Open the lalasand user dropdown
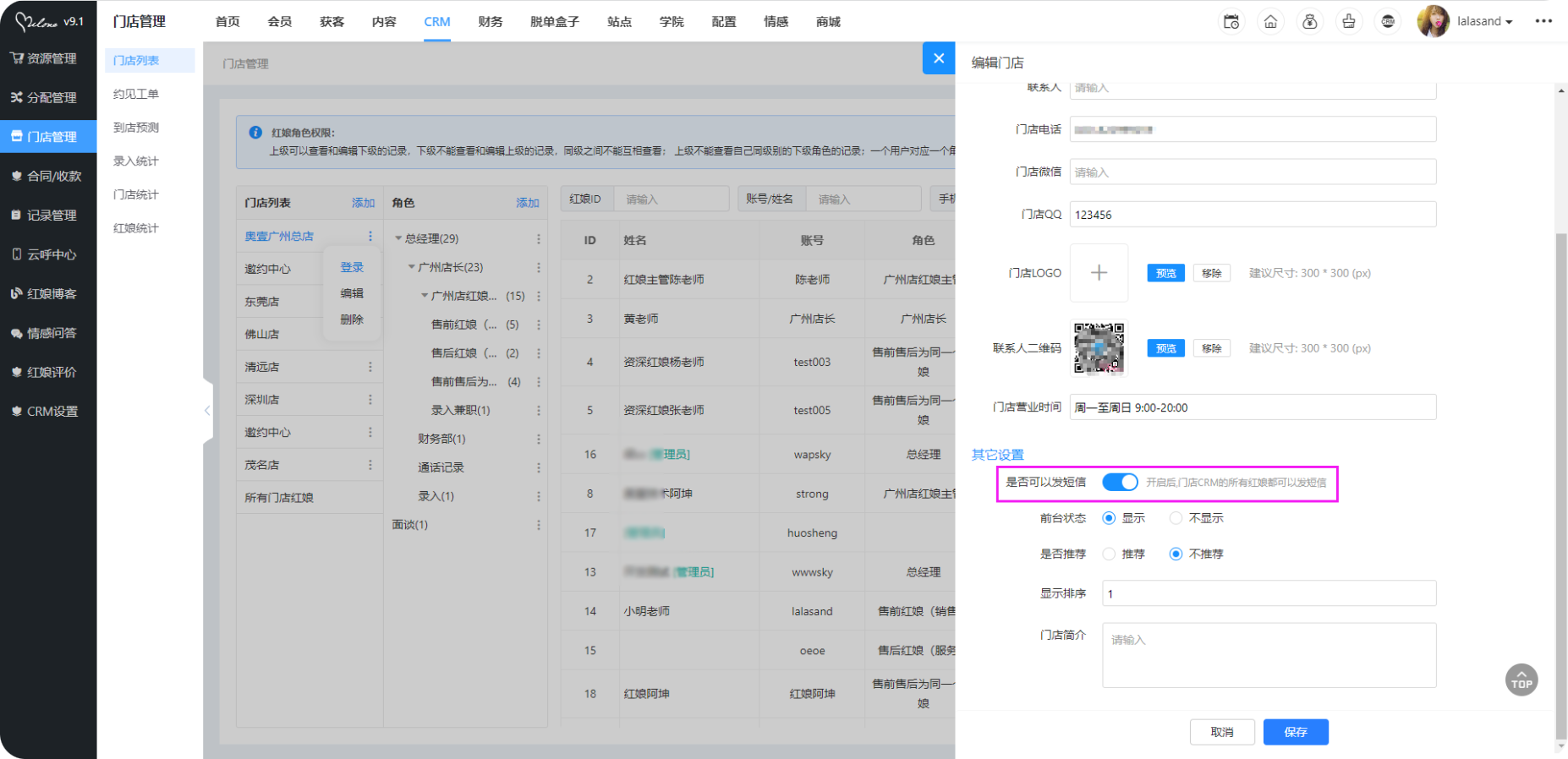Image resolution: width=1568 pixels, height=759 pixels. pos(1483,22)
